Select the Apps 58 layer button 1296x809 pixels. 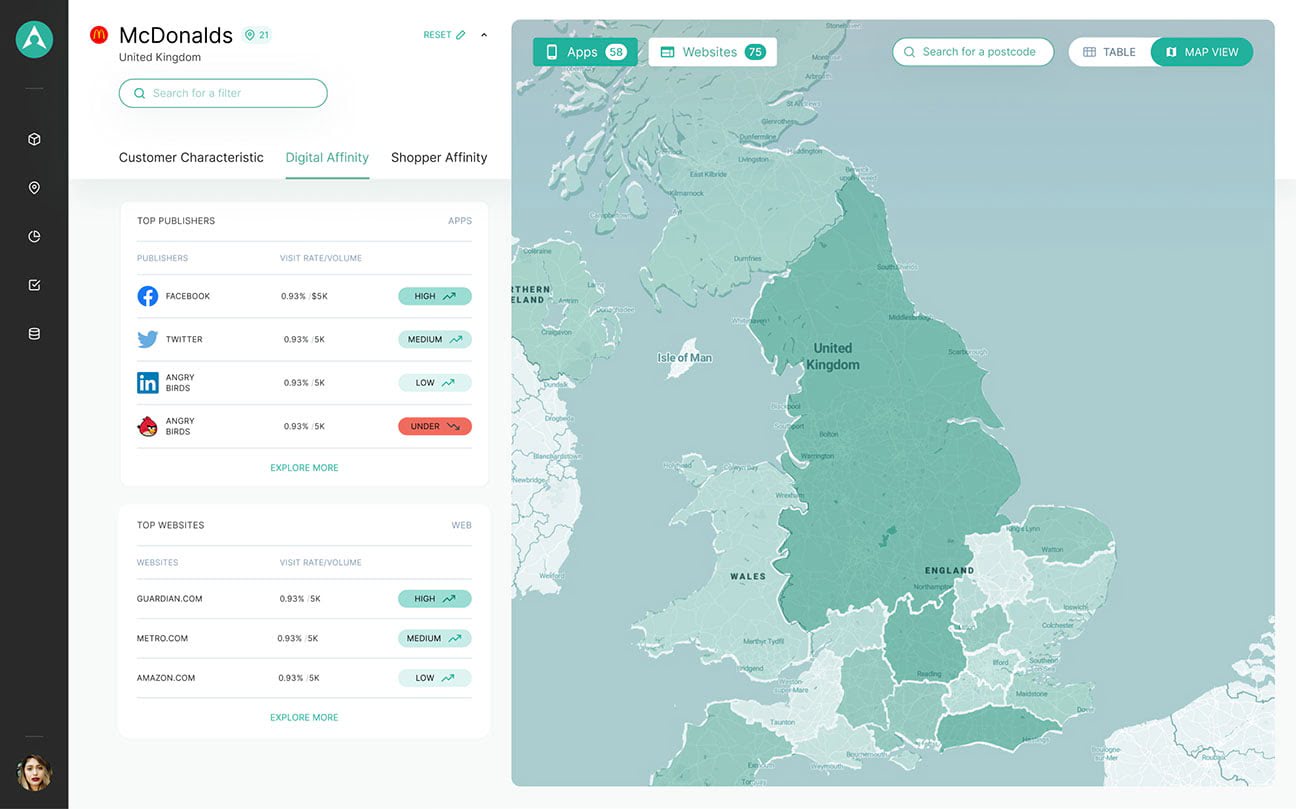click(x=585, y=52)
